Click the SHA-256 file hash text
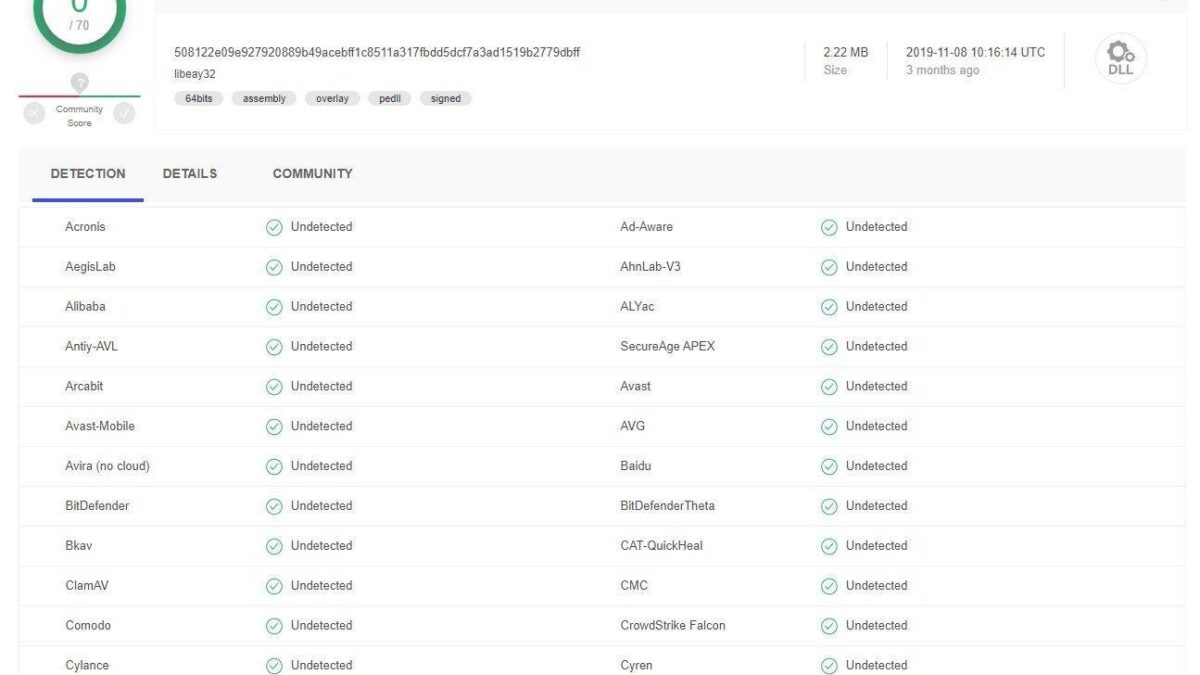The height and width of the screenshot is (675, 1200). pyautogui.click(x=377, y=52)
